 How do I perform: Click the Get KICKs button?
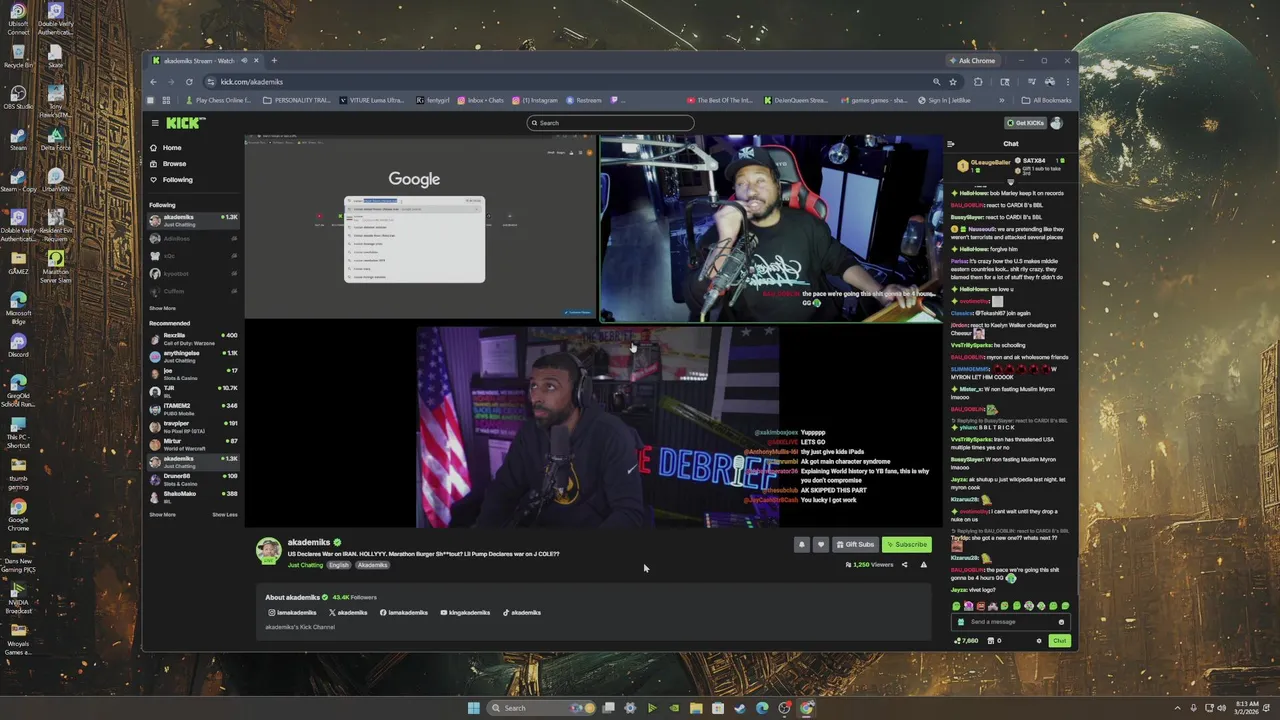point(1025,123)
